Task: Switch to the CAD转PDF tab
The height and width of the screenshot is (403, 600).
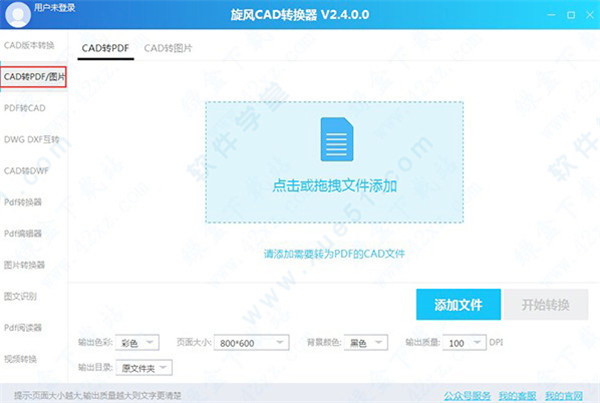Action: (x=104, y=48)
